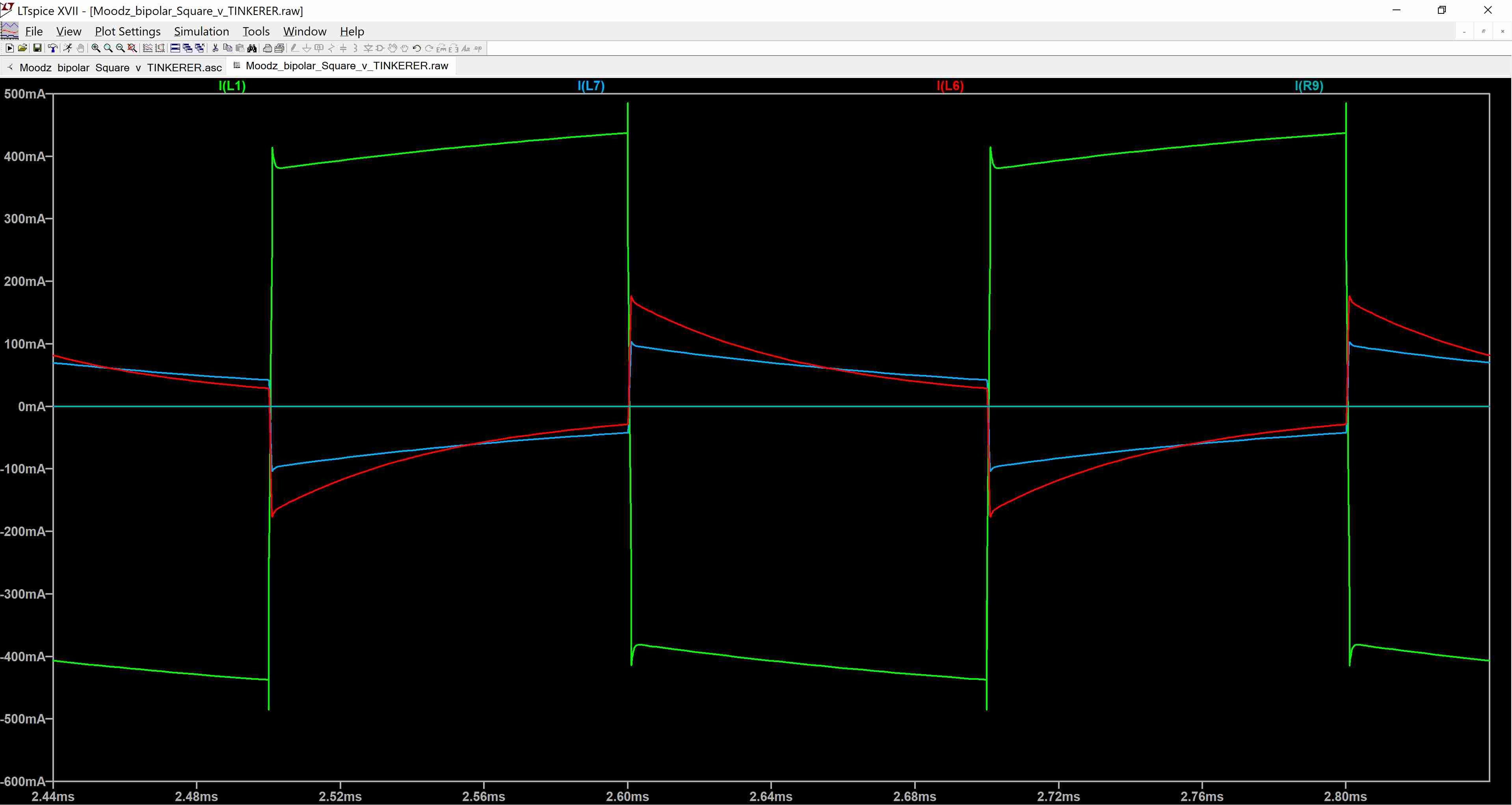Run the simulation with running man icon

[x=67, y=48]
